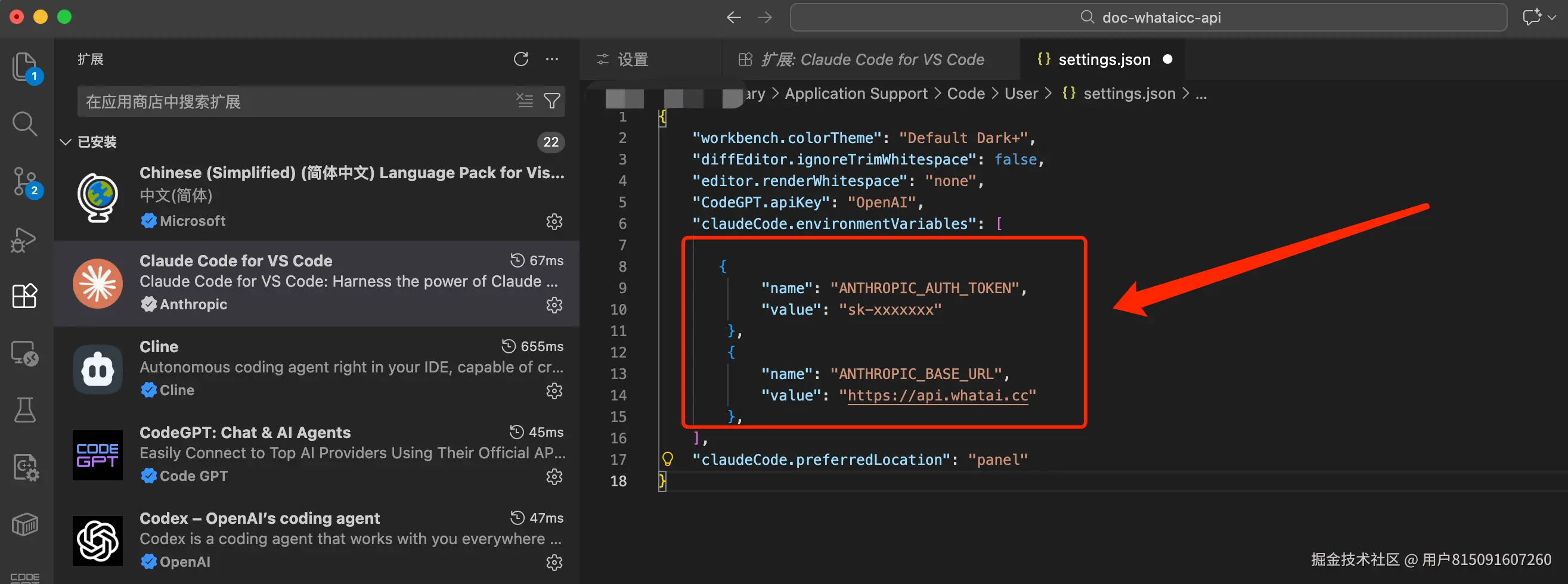Open the extensions More Actions menu
Screen dimensions: 1568x584
coord(552,58)
